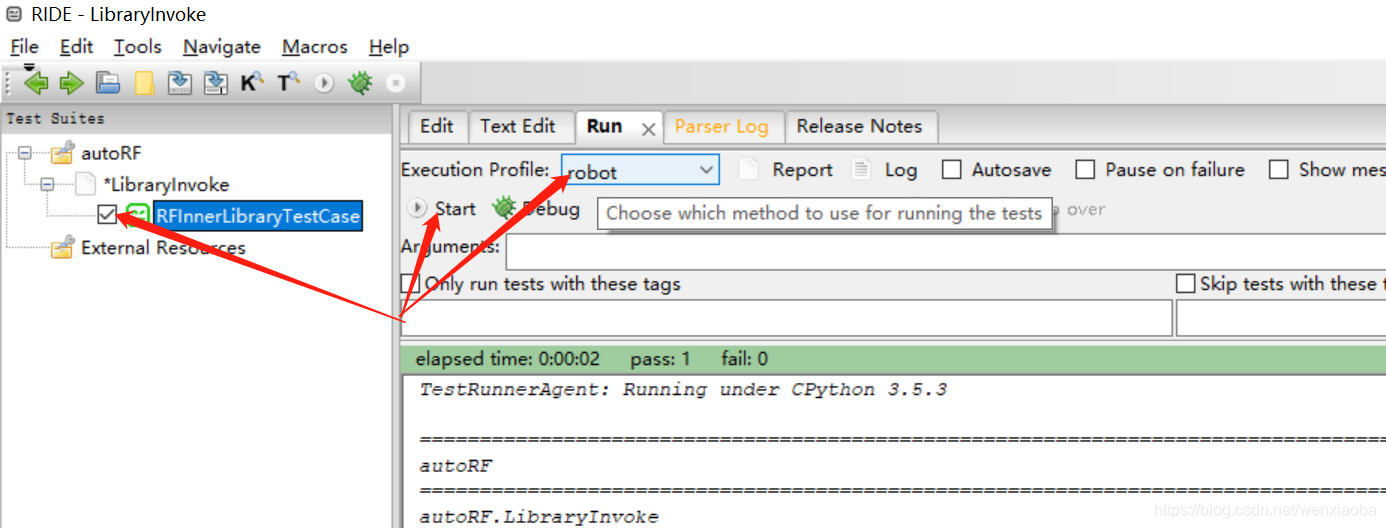Click the Open Test Suite toolbar icon
This screenshot has width=1386, height=528.
(108, 83)
